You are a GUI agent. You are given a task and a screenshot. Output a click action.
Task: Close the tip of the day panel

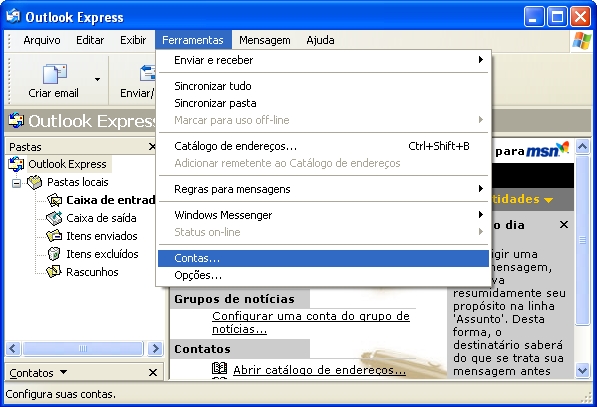[564, 225]
